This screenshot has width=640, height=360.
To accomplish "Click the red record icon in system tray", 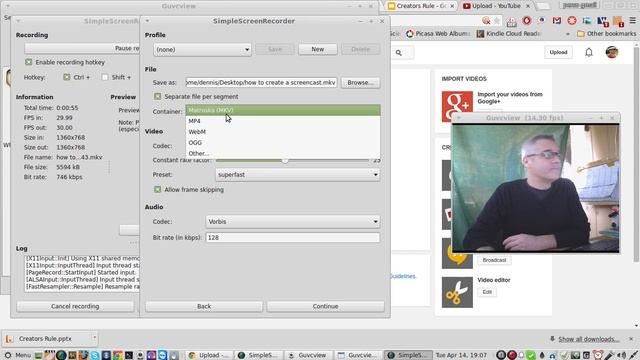I will point(512,355).
